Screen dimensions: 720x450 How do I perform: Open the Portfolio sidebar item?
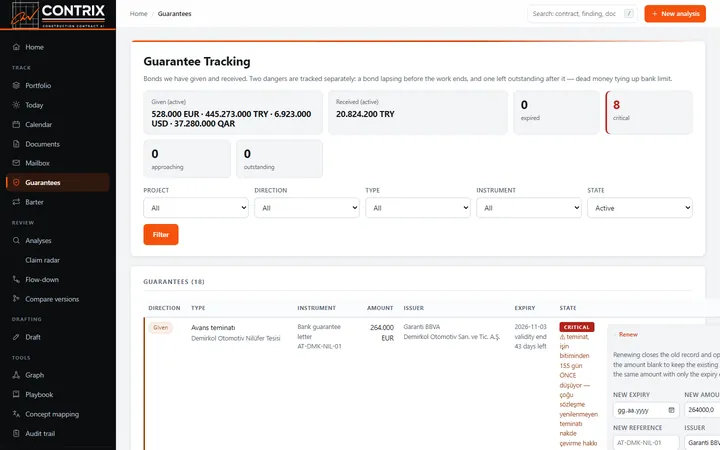coord(58,85)
